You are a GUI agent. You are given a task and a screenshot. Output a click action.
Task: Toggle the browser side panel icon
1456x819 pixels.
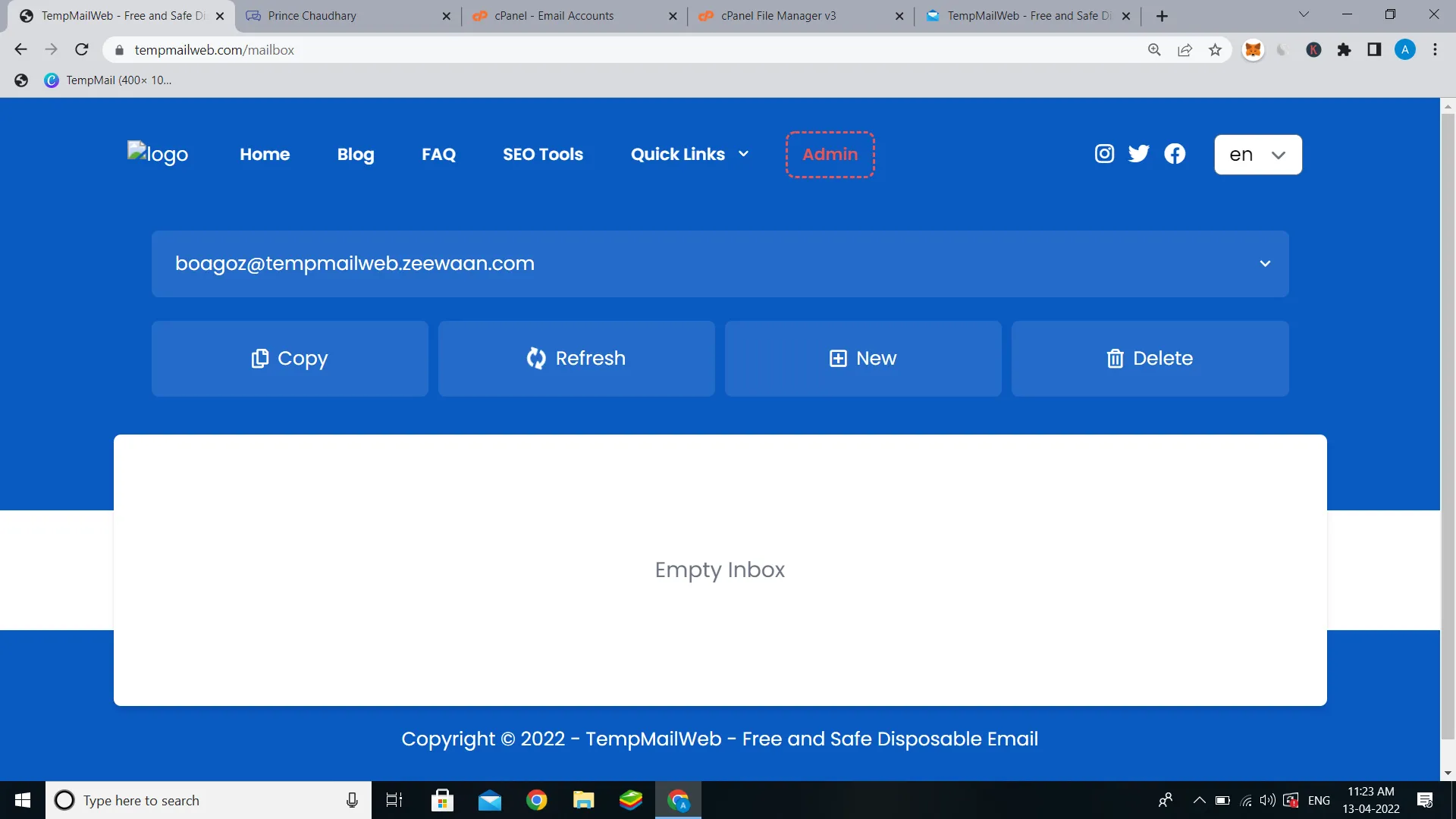(x=1373, y=50)
